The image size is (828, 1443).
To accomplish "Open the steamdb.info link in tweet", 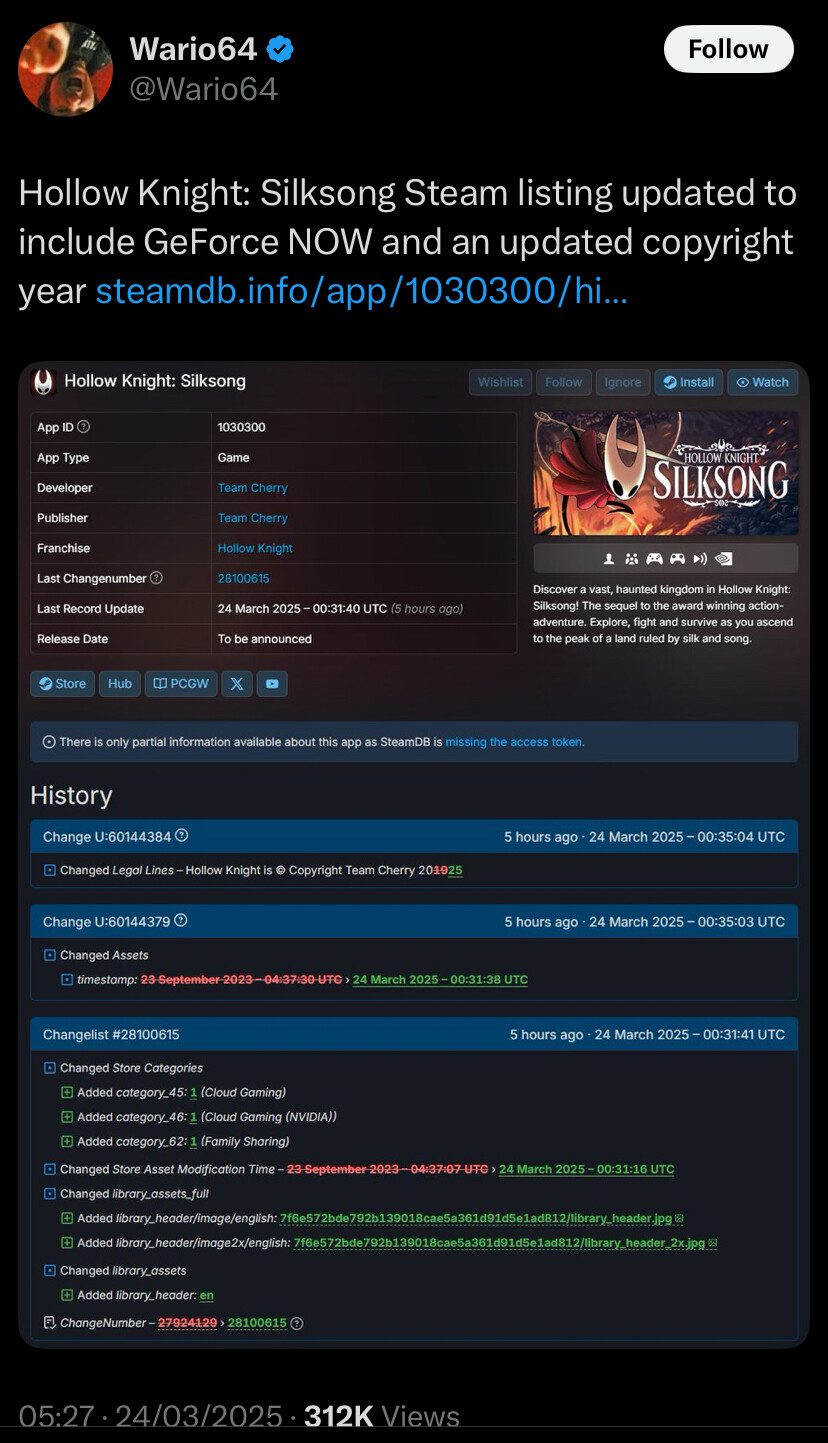I will [361, 291].
